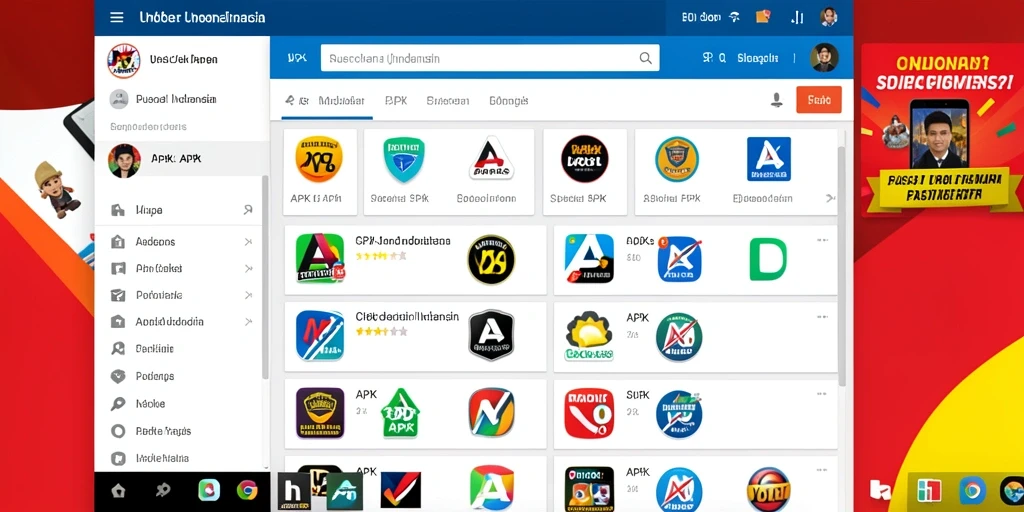Click the ring icon beside Bedte Yrepis
This screenshot has height=512, width=1024.
(x=118, y=431)
